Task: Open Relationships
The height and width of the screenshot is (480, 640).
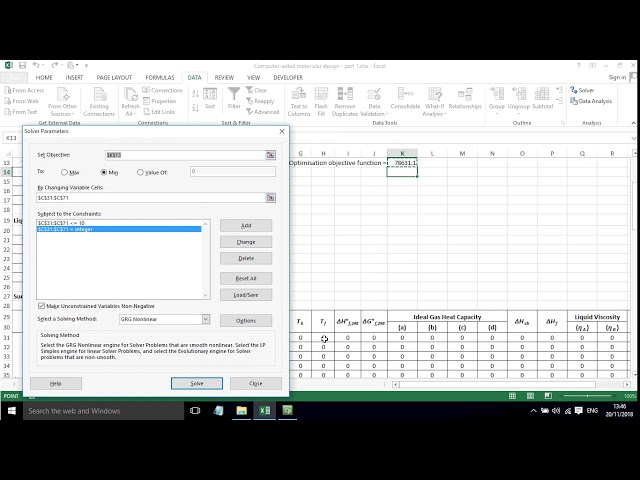Action: tap(465, 99)
